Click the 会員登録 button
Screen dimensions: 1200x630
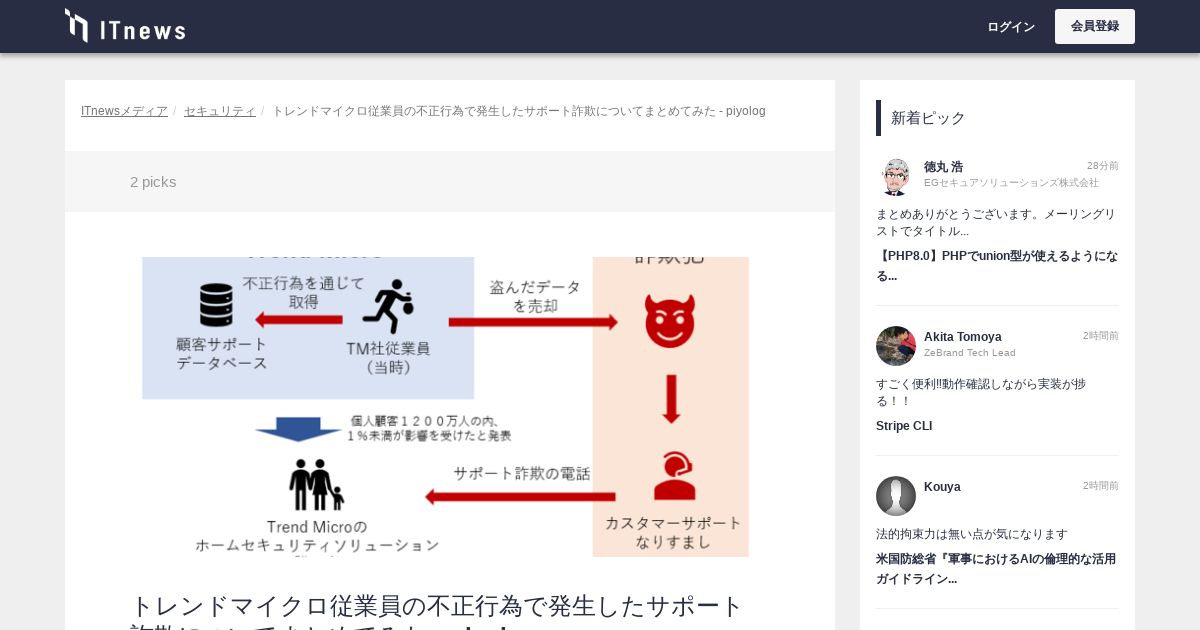(1095, 27)
